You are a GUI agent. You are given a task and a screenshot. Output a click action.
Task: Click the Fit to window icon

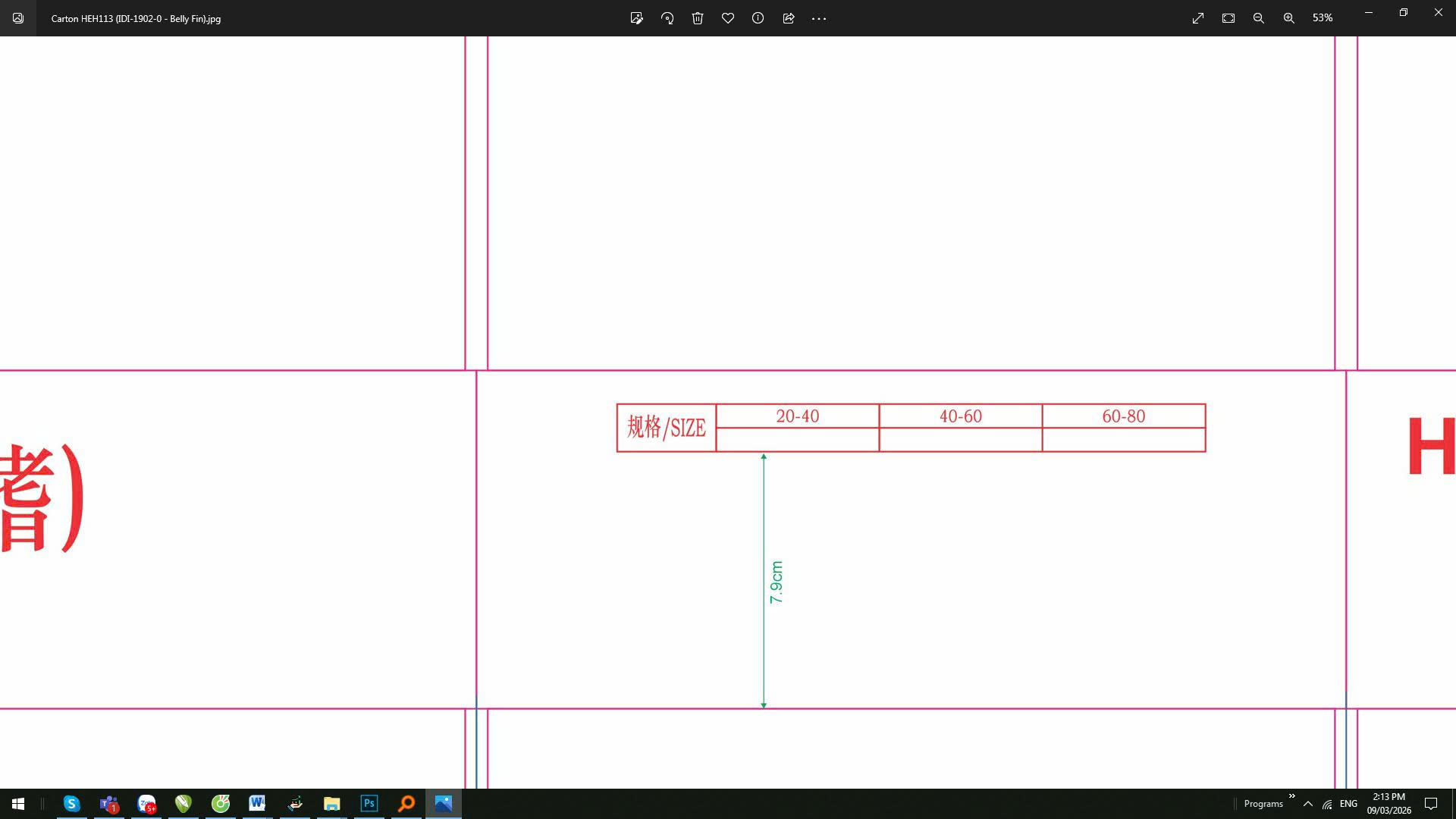(1228, 18)
